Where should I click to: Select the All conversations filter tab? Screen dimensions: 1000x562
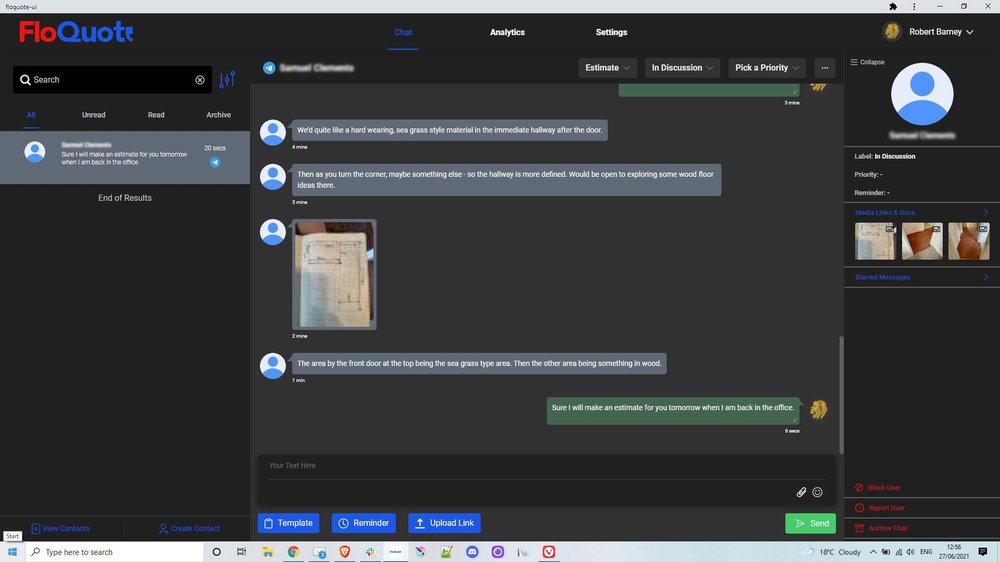(x=31, y=115)
